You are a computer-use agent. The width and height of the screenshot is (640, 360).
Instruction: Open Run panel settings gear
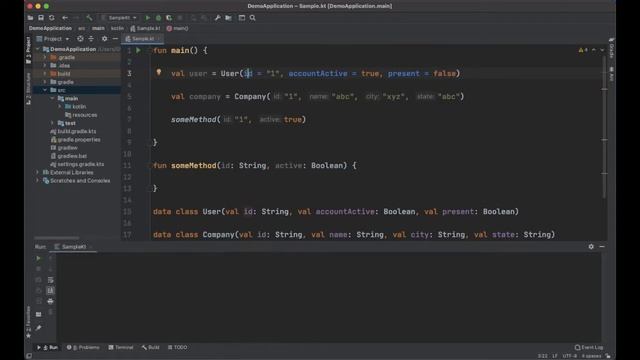pyautogui.click(x=591, y=247)
